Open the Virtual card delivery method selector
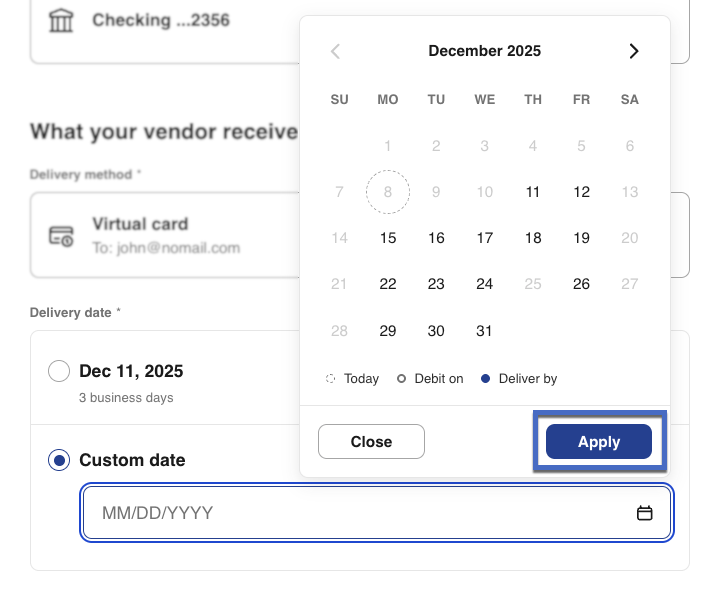This screenshot has height=593, width=709. [160, 235]
